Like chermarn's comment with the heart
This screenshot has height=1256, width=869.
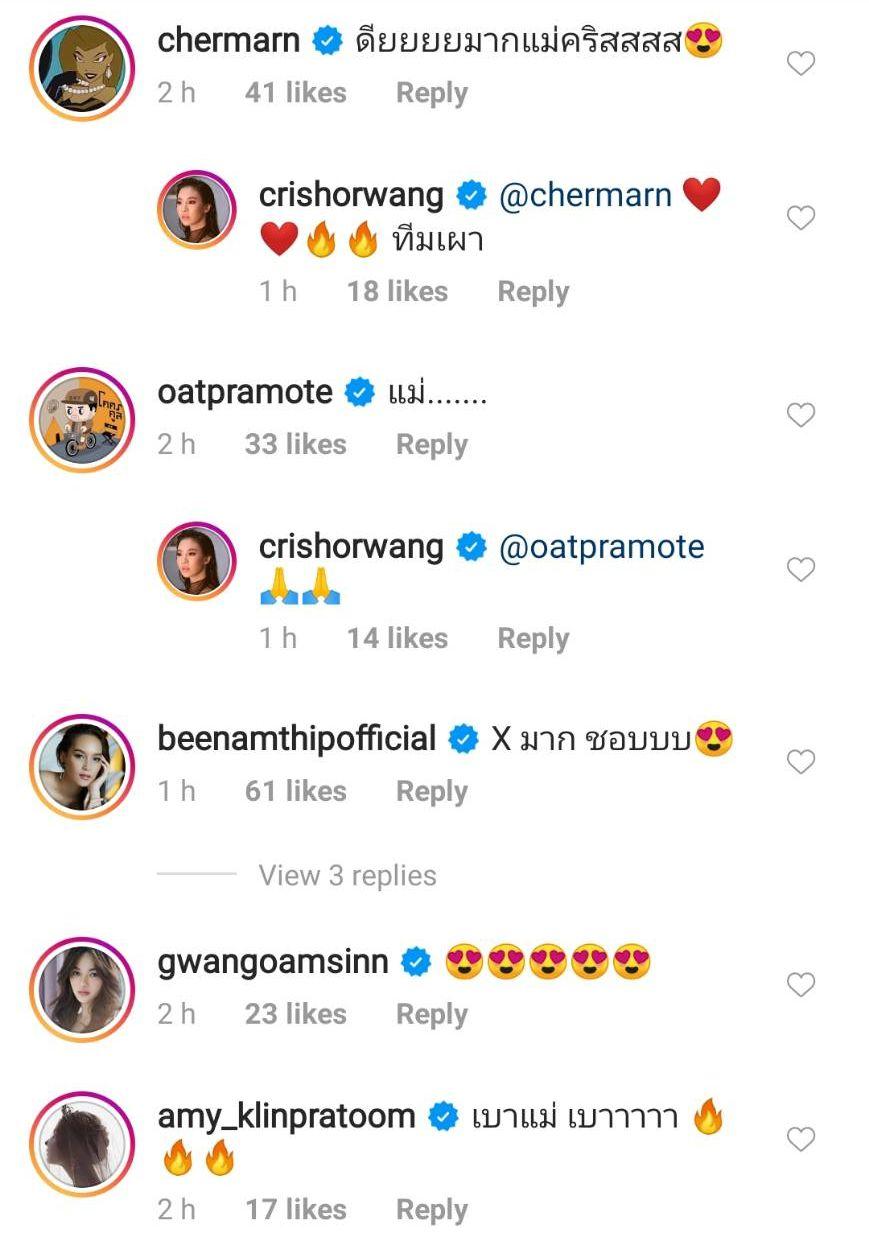(801, 64)
